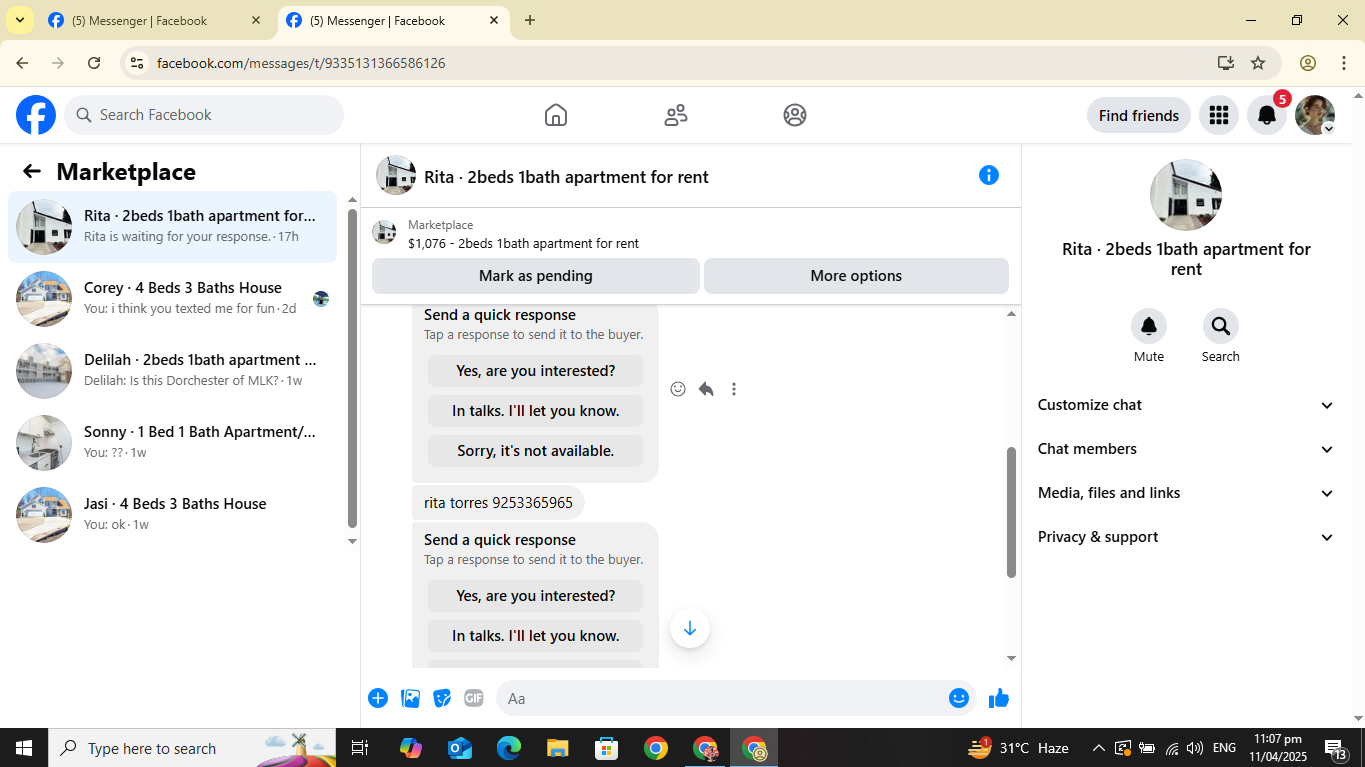Viewport: 1365px width, 767px height.
Task: Open Notifications bell showing 5 alerts
Action: pyautogui.click(x=1267, y=115)
